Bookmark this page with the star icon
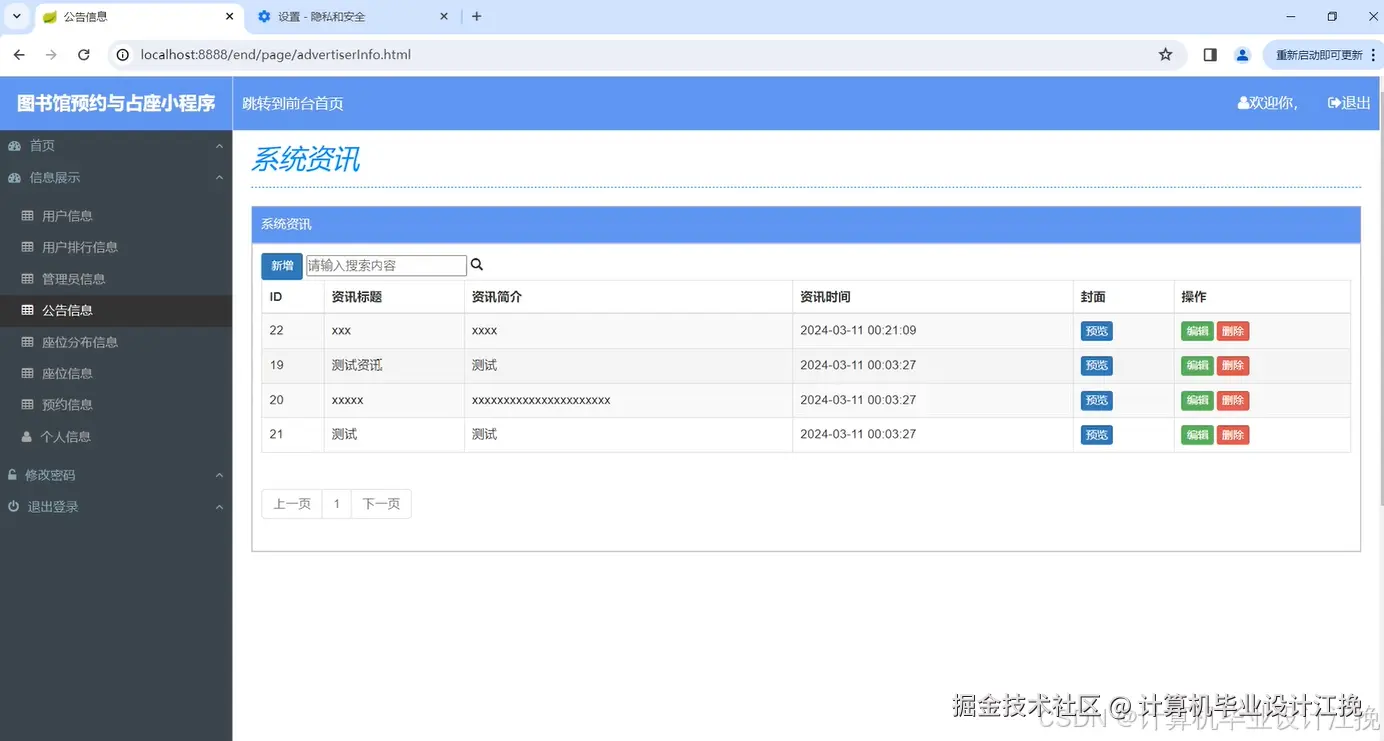 1165,55
